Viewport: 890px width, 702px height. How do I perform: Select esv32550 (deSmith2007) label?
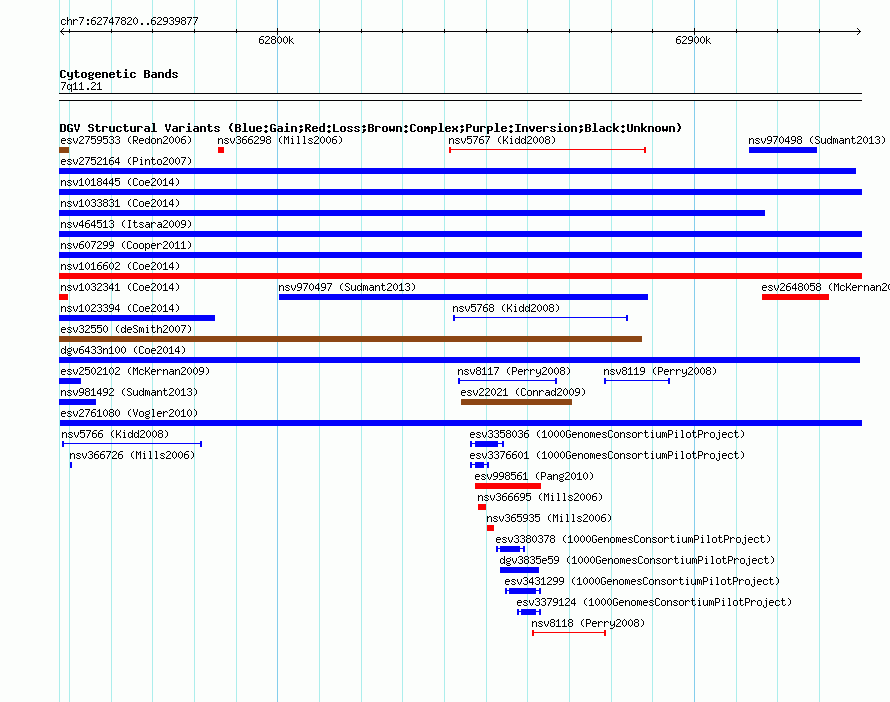pos(126,329)
